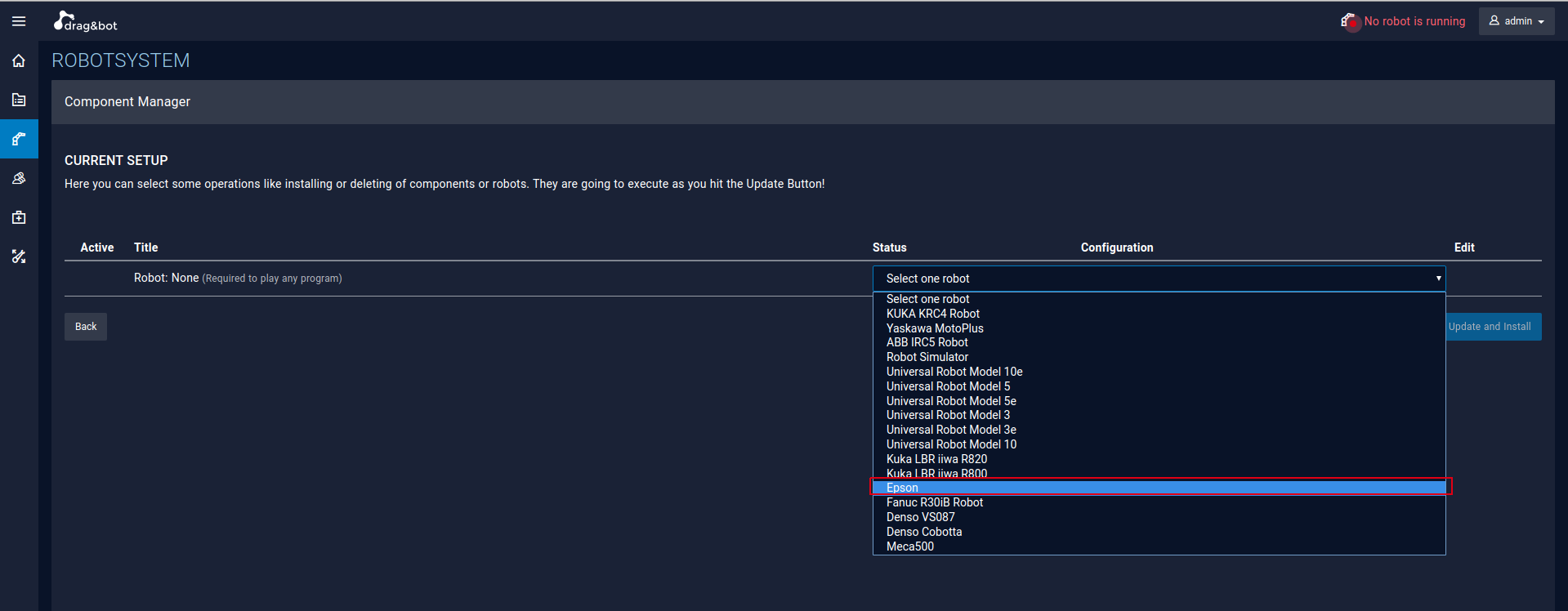Viewport: 1568px width, 611px height.
Task: Open the first-aid kit sidebar icon
Action: click(x=19, y=217)
